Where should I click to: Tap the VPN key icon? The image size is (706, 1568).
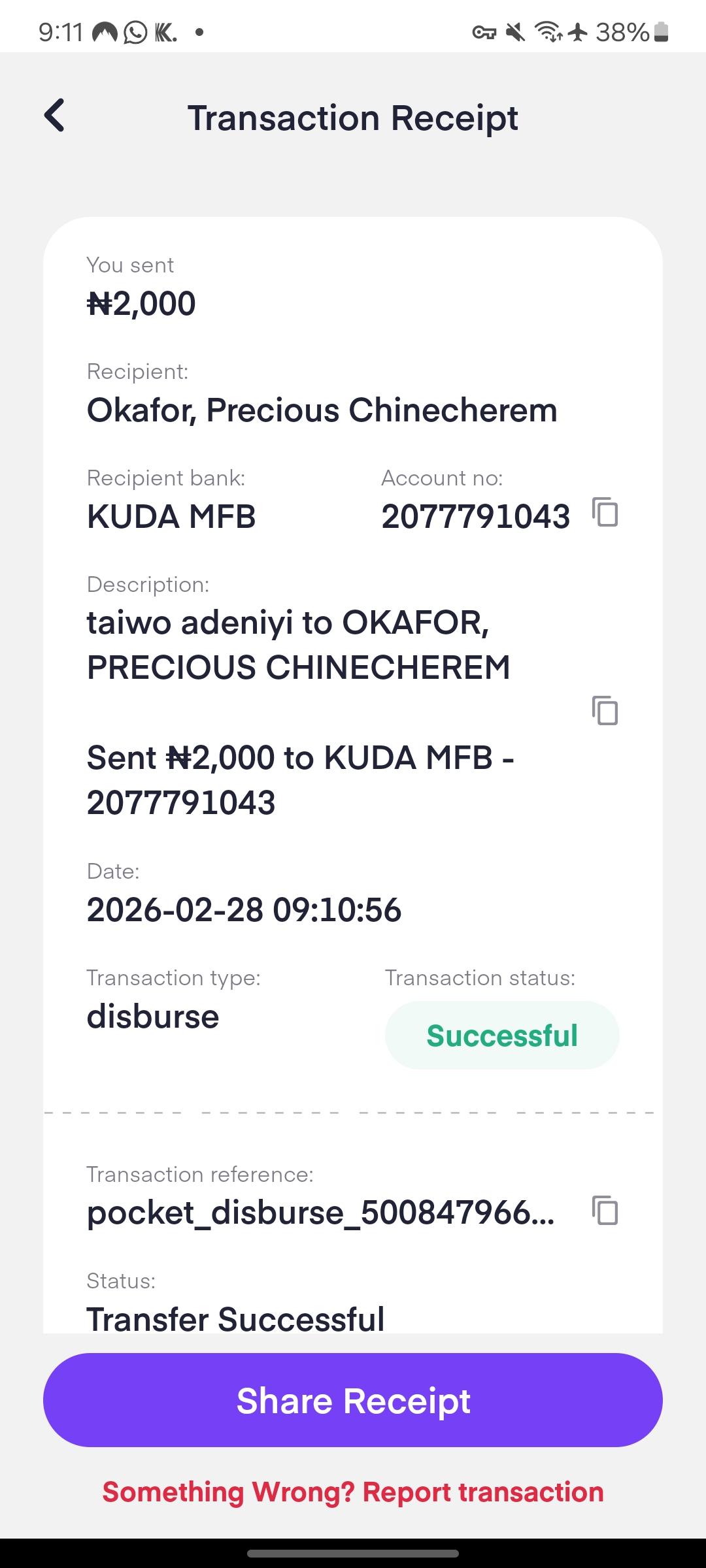click(x=484, y=32)
